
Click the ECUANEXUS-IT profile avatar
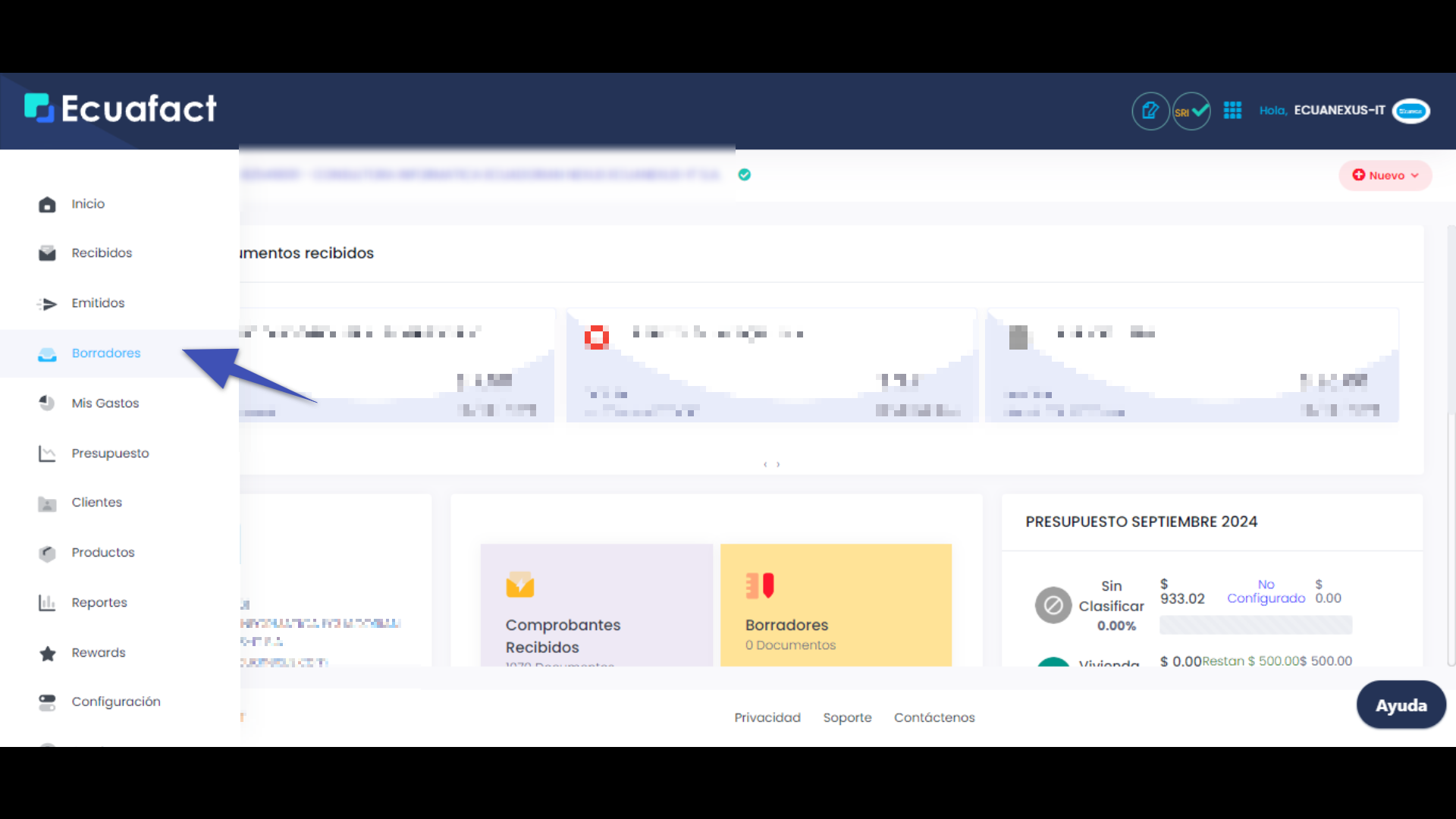pos(1410,111)
